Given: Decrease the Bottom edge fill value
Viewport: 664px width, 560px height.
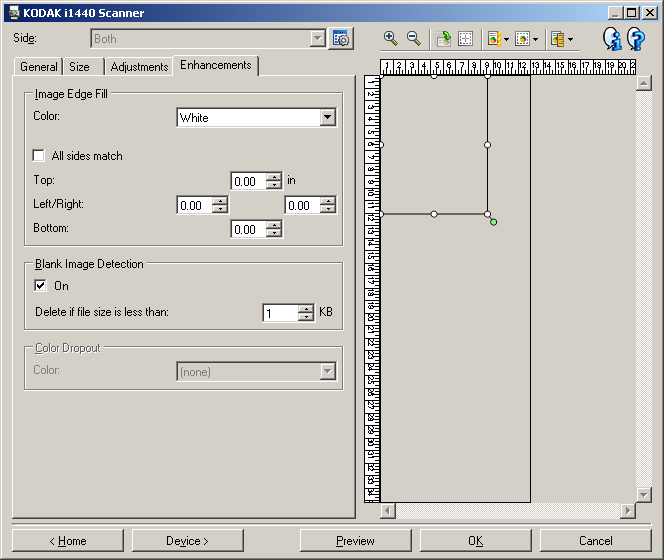Looking at the screenshot, I should click(x=274, y=233).
